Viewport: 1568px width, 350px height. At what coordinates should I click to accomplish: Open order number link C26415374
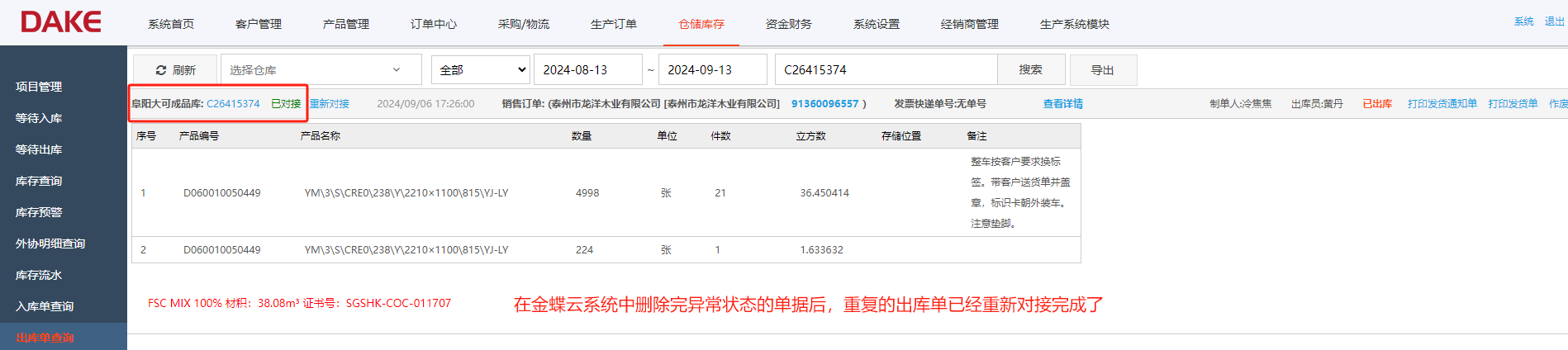pos(233,104)
